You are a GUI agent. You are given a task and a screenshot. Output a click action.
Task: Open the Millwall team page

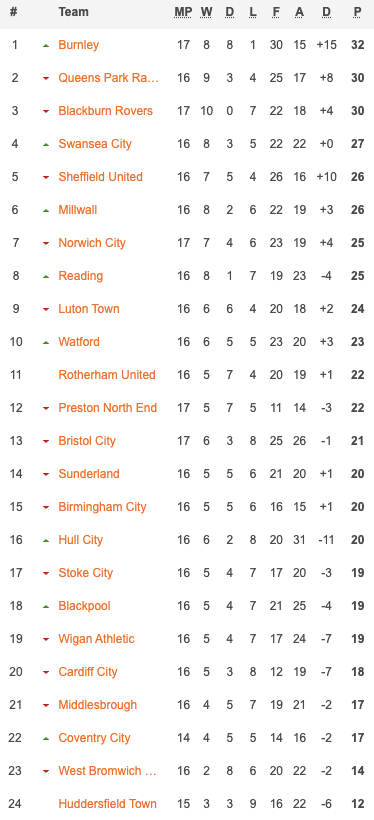(77, 210)
